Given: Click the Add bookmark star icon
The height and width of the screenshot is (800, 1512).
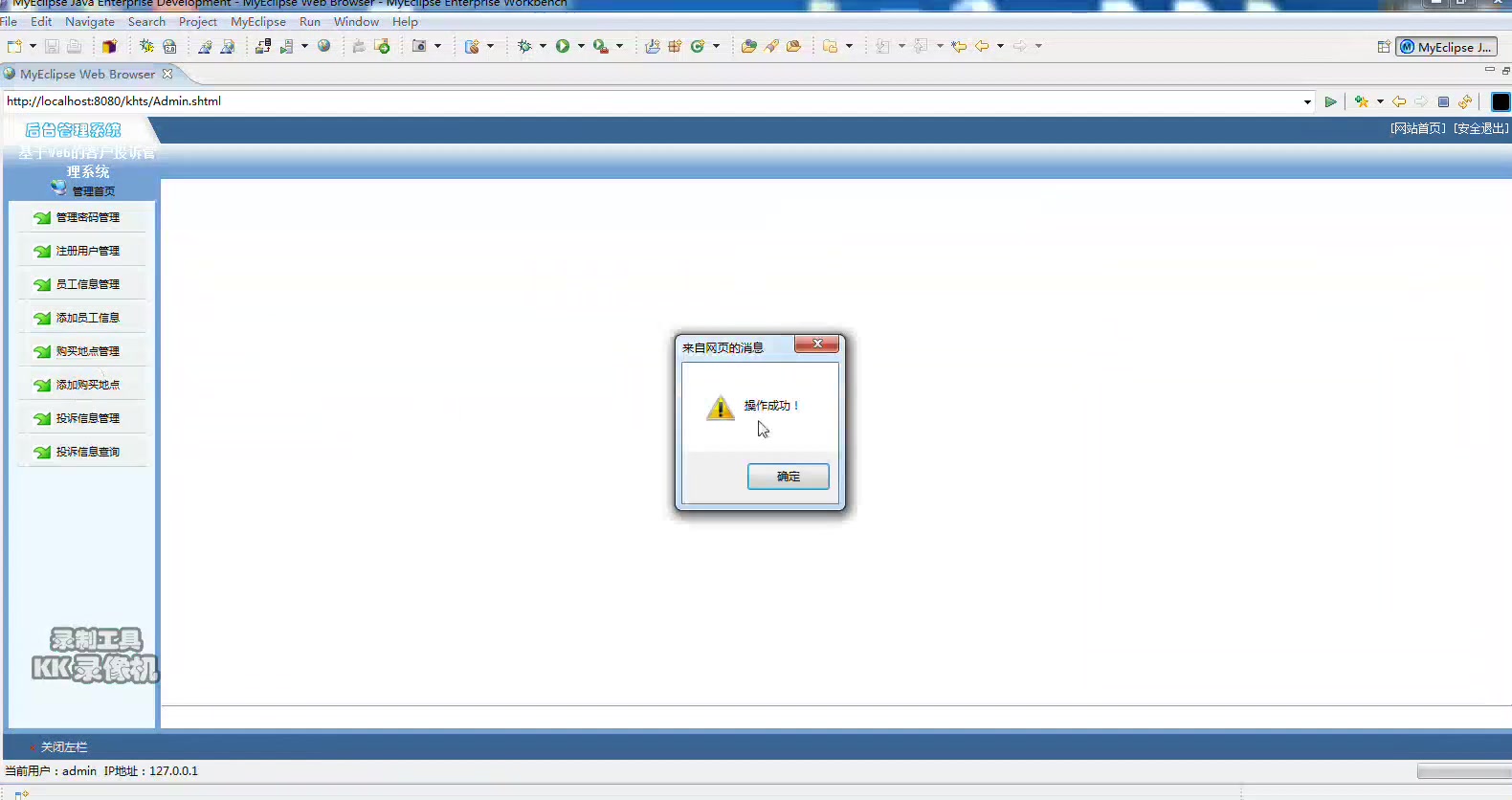Looking at the screenshot, I should (1362, 101).
